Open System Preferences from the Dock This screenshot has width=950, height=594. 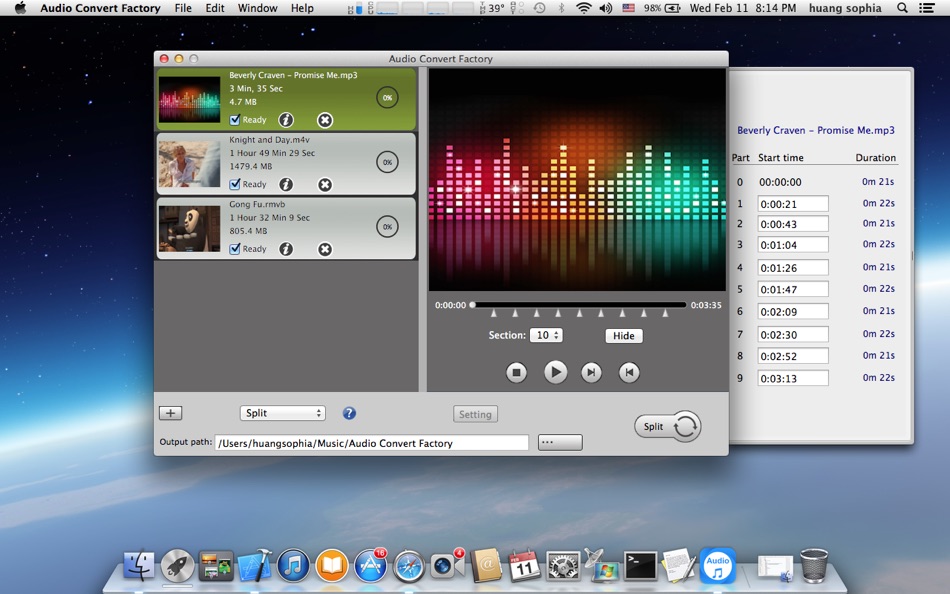[563, 567]
